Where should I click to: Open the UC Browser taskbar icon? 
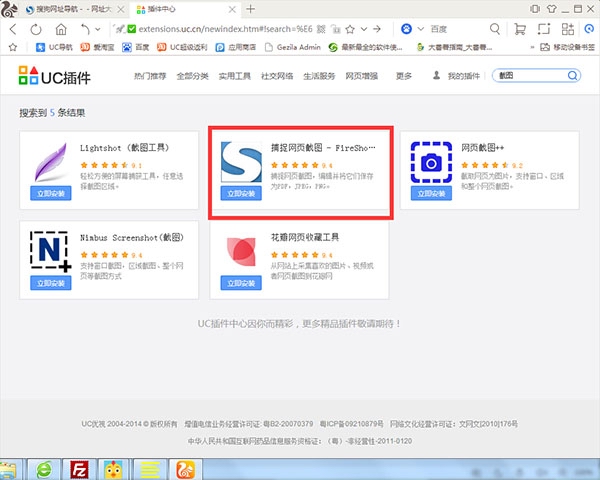(185, 469)
